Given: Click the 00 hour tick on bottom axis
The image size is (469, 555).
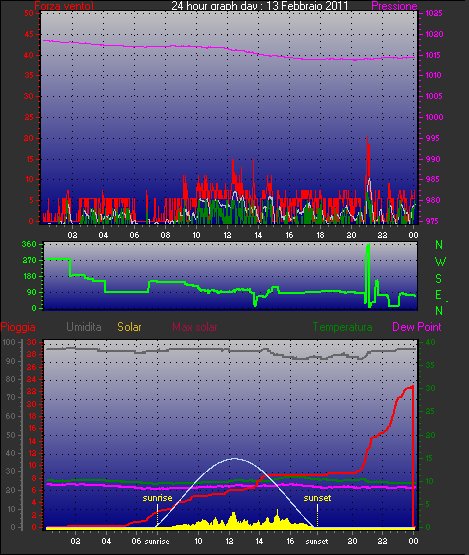Looking at the screenshot, I should (x=413, y=541).
